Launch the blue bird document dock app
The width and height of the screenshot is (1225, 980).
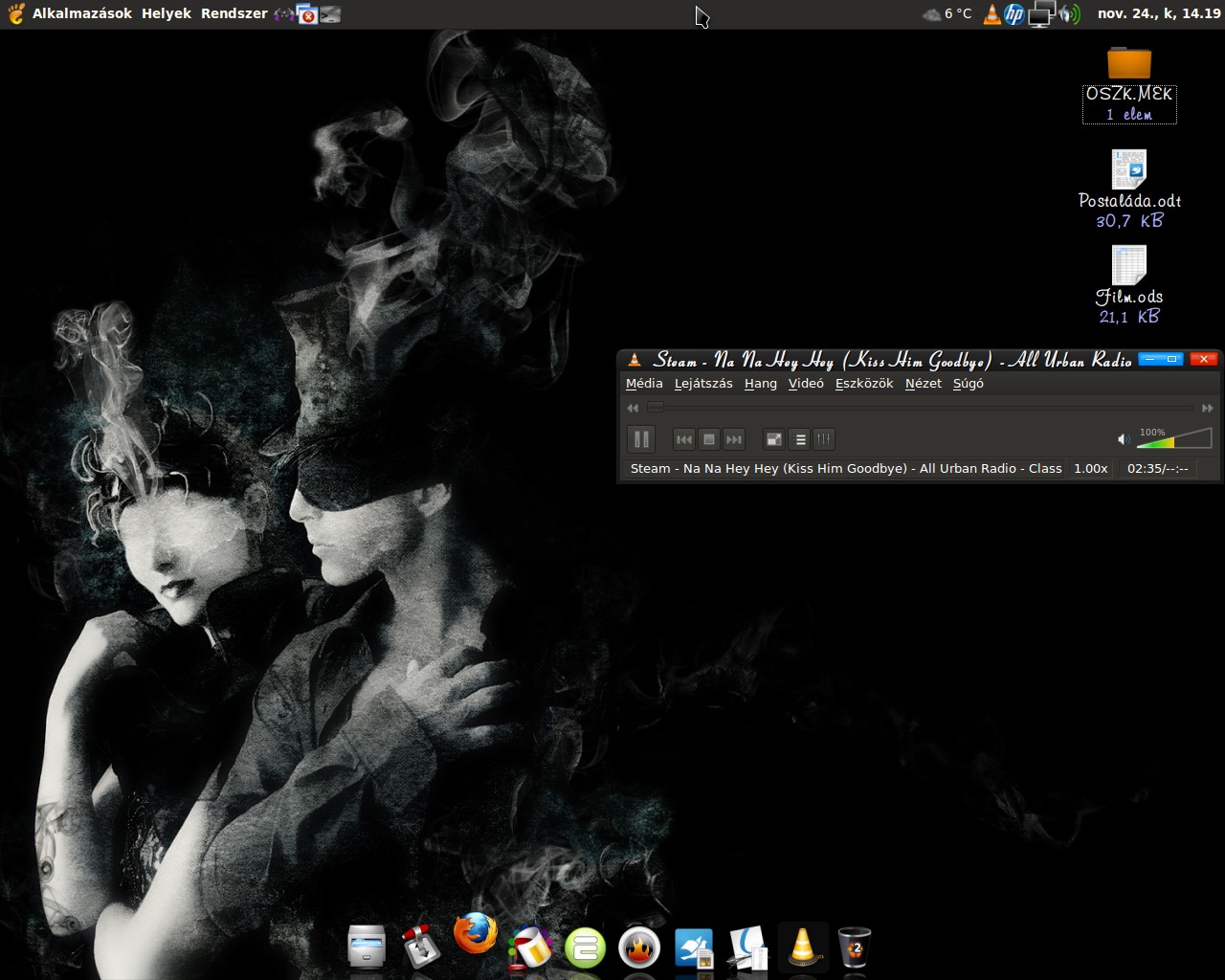[695, 948]
